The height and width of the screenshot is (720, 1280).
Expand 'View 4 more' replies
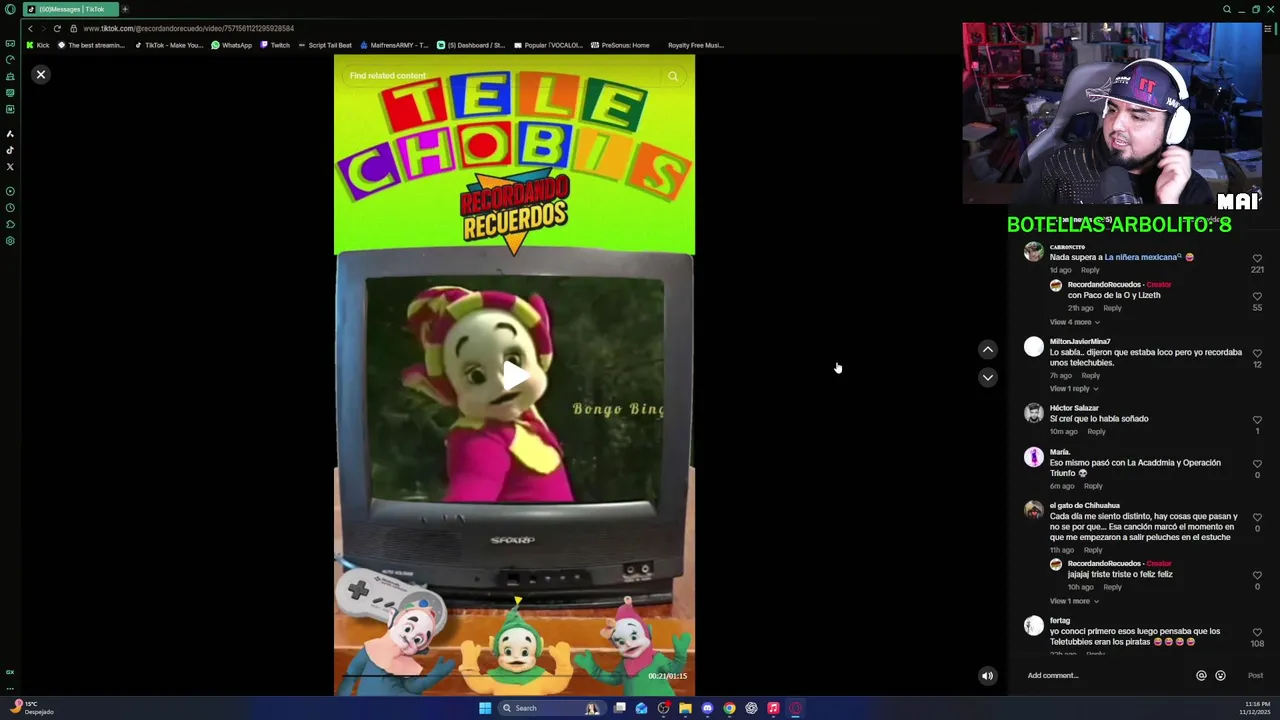pos(1074,322)
